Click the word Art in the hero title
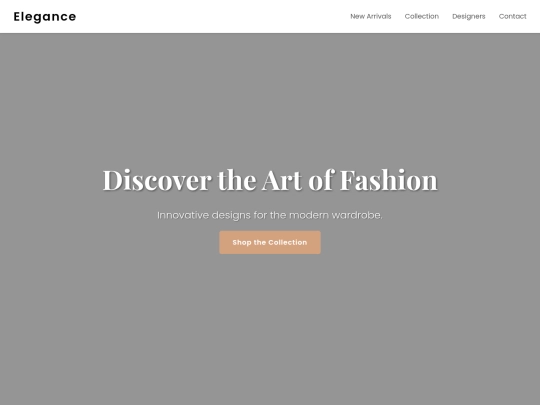540x405 pixels. pos(282,180)
